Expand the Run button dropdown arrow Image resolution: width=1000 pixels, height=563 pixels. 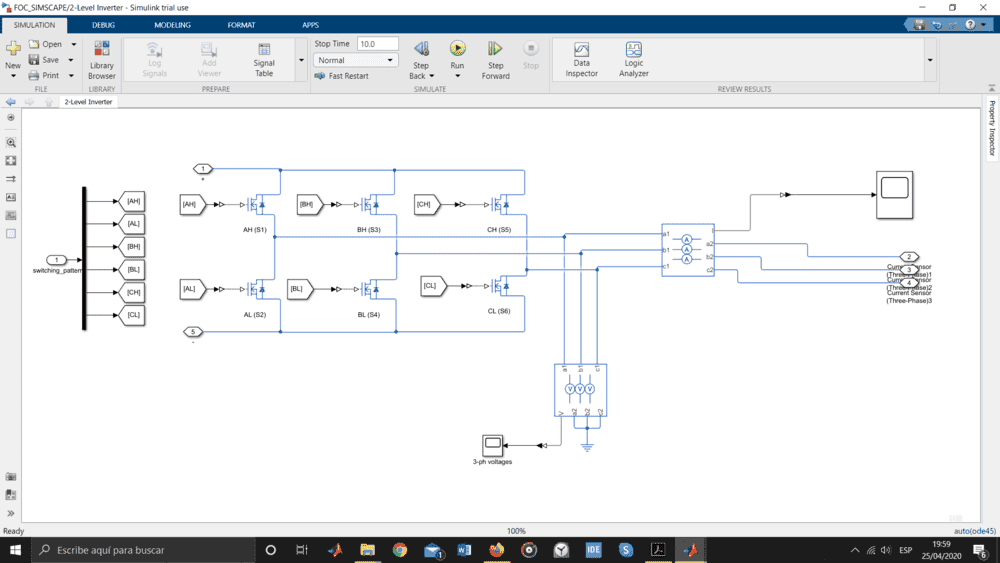tap(457, 76)
